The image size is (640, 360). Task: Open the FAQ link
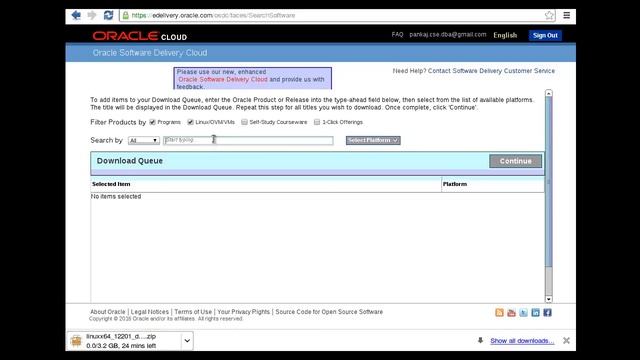pyautogui.click(x=397, y=35)
